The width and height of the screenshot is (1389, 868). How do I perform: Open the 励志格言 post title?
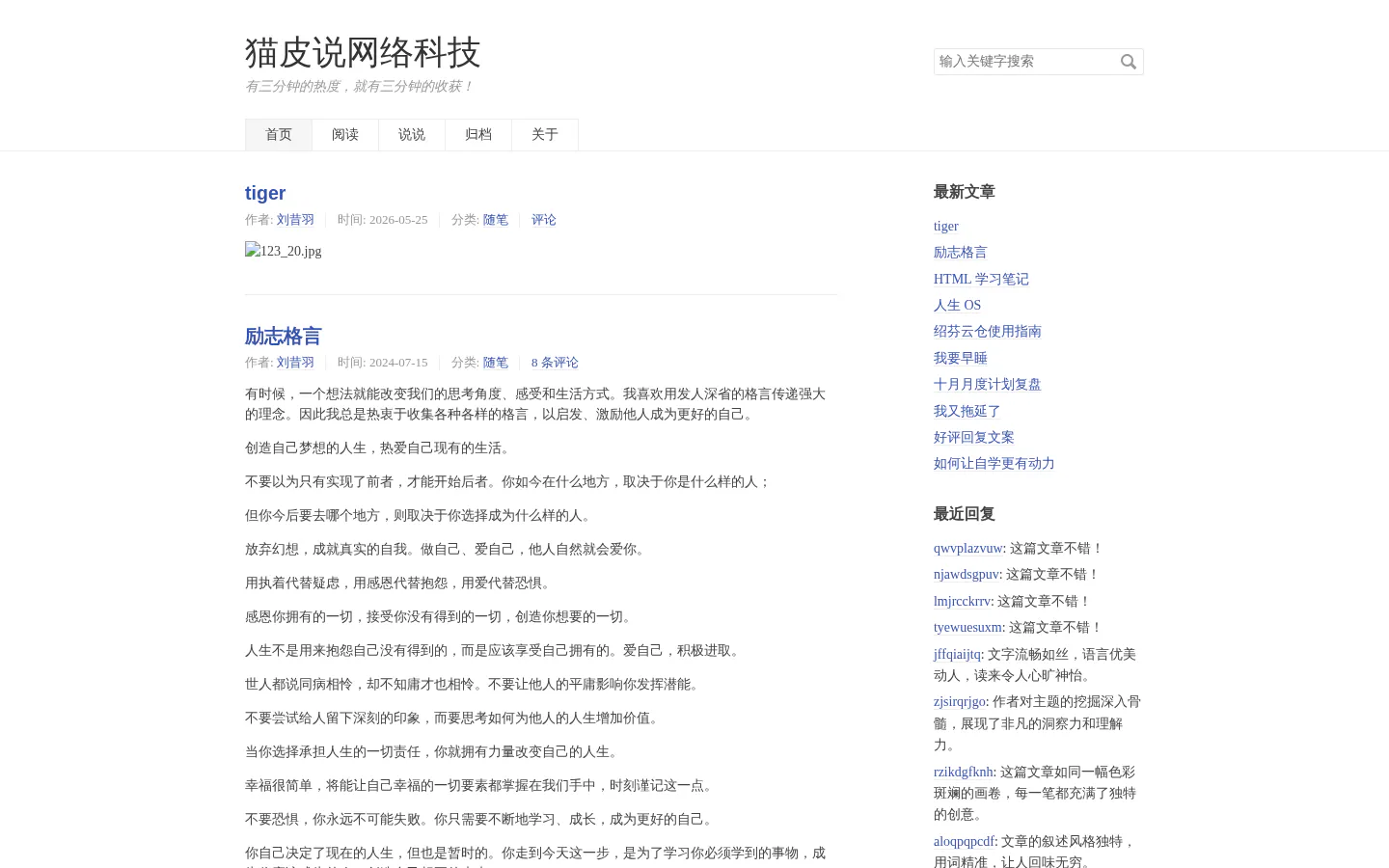coord(283,336)
